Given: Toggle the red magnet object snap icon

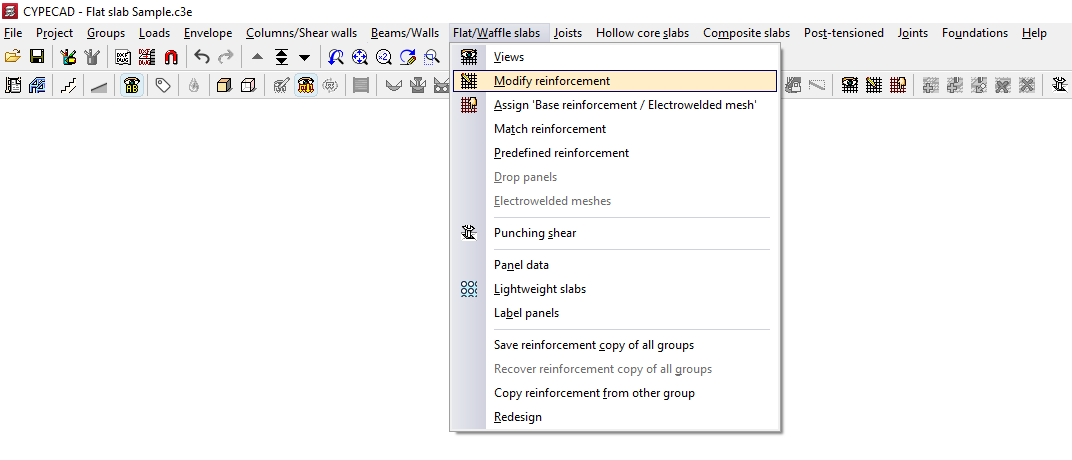Looking at the screenshot, I should click(171, 57).
